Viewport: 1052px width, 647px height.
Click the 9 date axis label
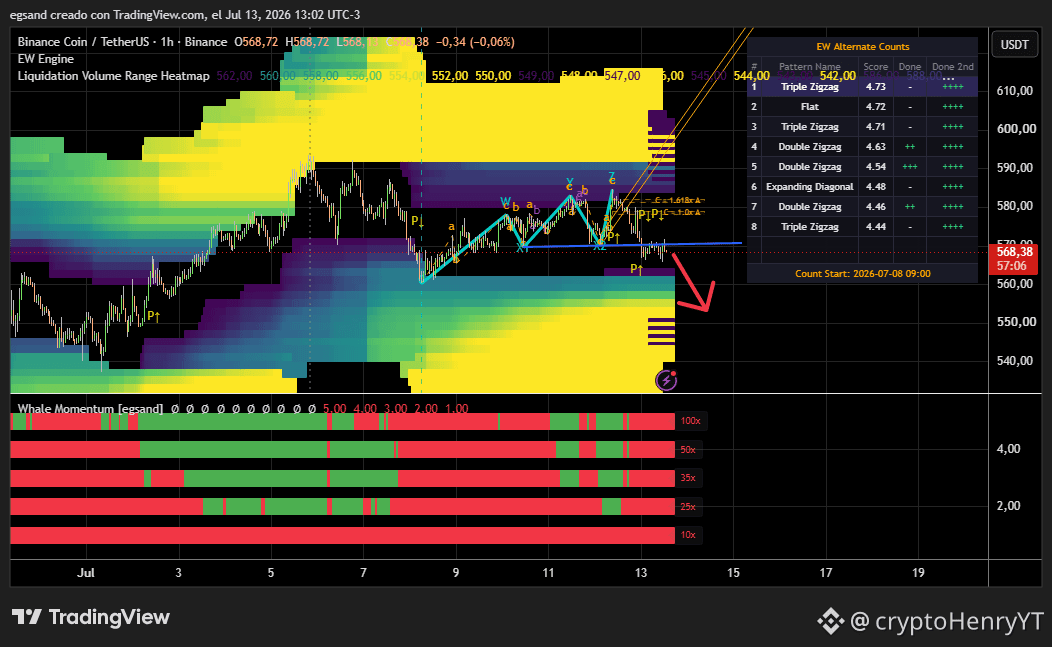tap(456, 573)
